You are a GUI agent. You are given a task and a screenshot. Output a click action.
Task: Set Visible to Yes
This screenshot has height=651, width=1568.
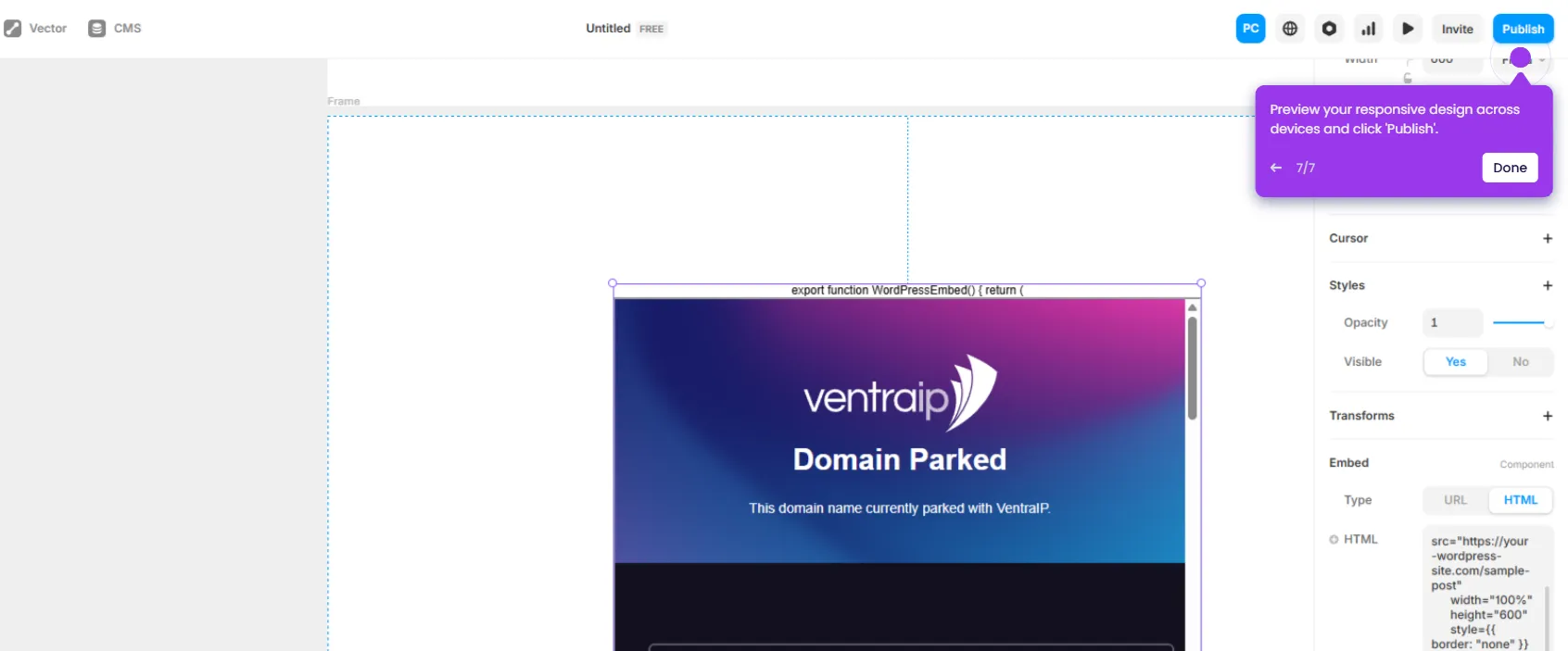pyautogui.click(x=1456, y=362)
